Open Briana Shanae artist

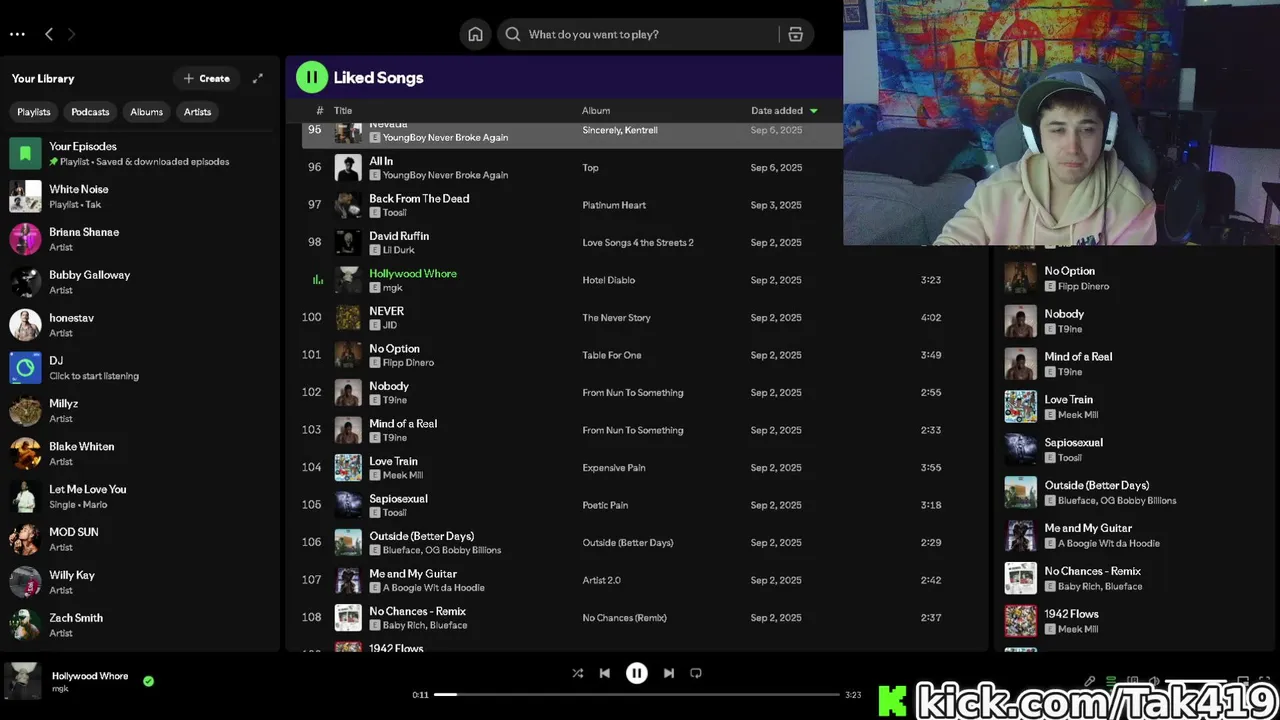[x=140, y=239]
